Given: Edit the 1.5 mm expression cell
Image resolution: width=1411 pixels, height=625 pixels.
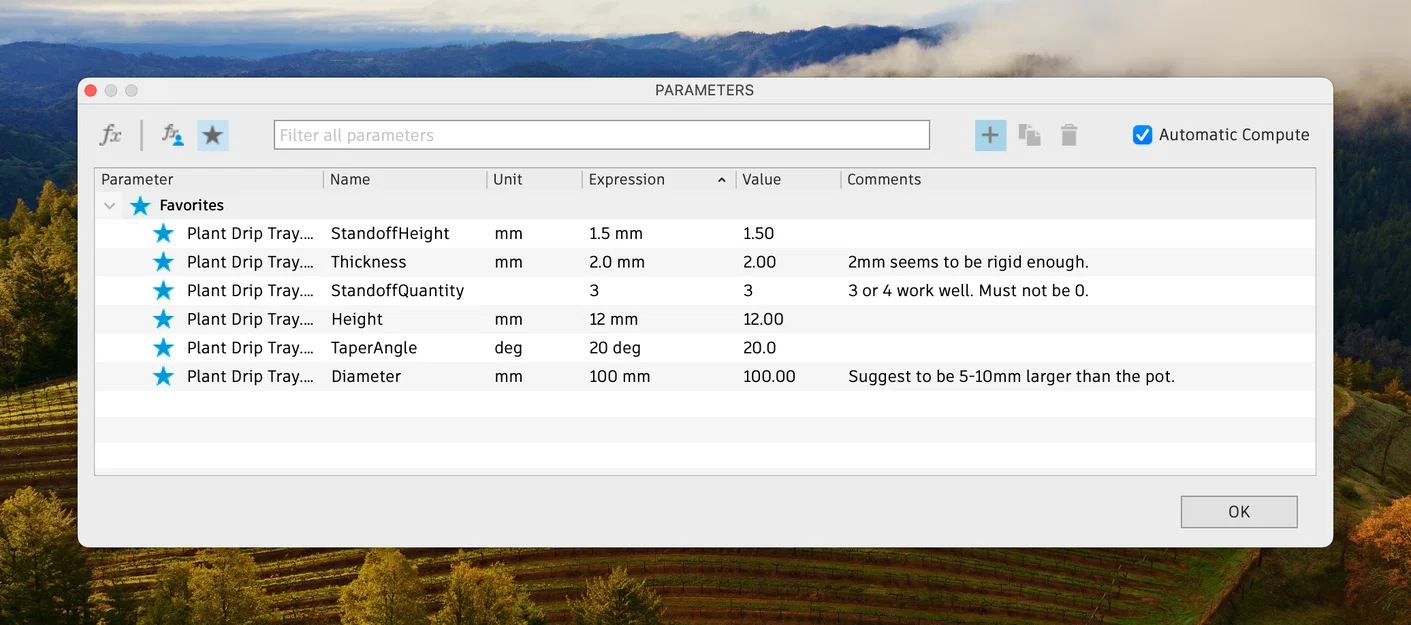Looking at the screenshot, I should [616, 233].
